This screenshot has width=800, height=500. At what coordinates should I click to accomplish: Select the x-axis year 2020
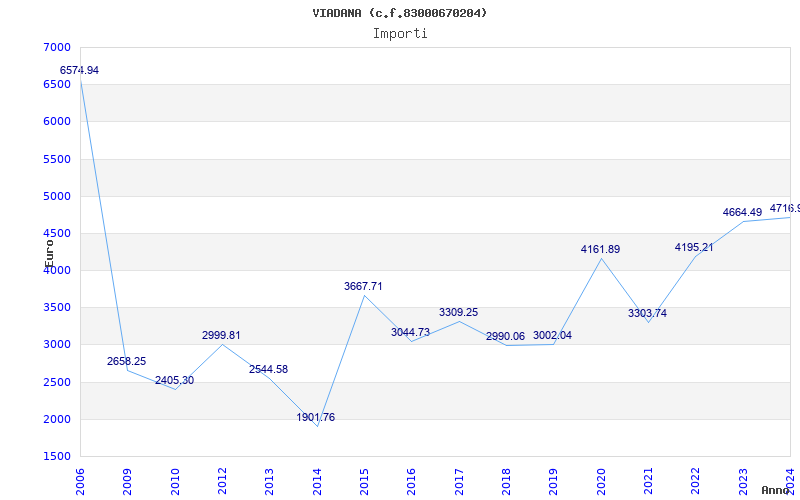click(x=601, y=482)
